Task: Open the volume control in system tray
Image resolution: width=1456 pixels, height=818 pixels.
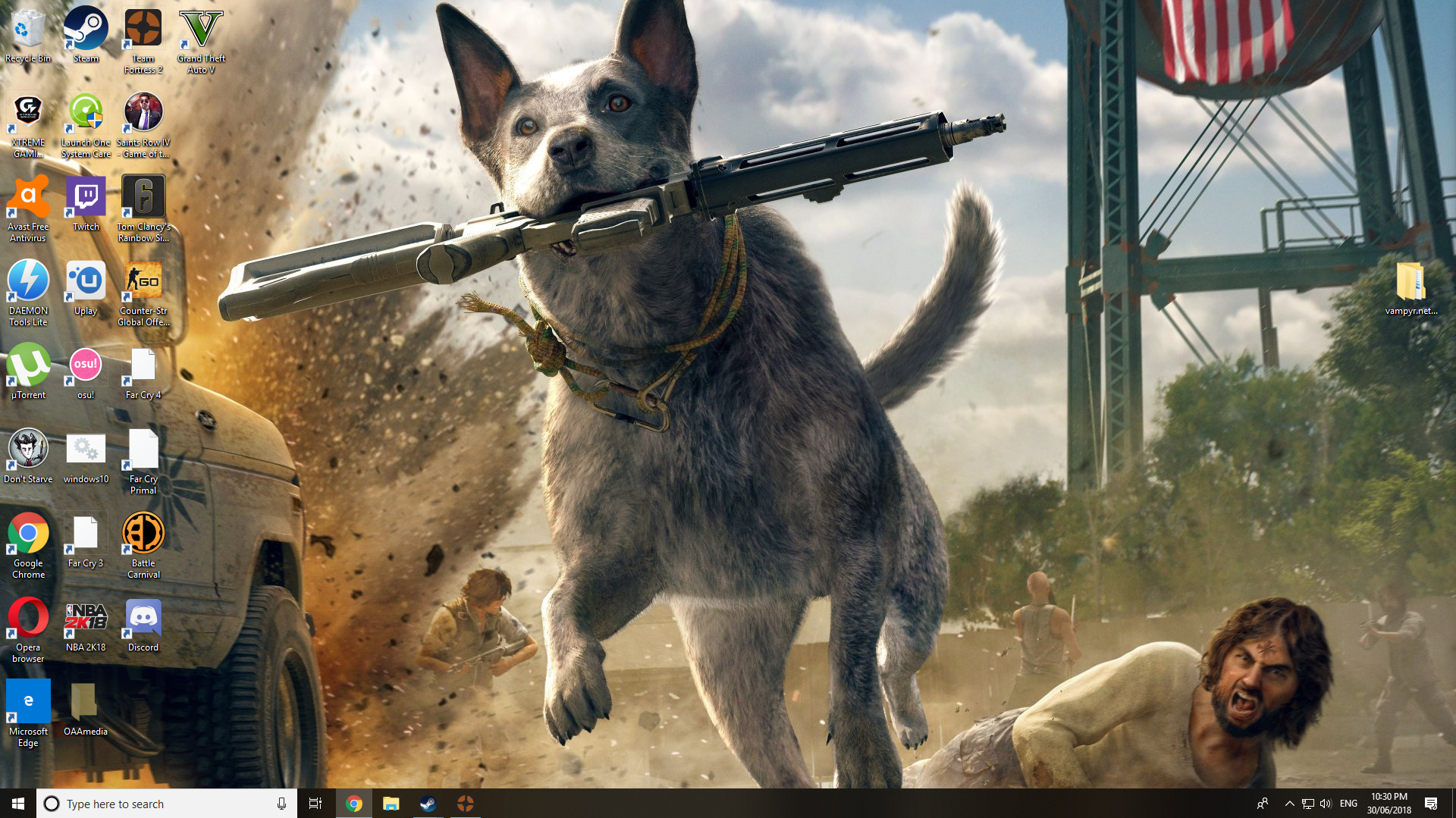Action: tap(1326, 804)
